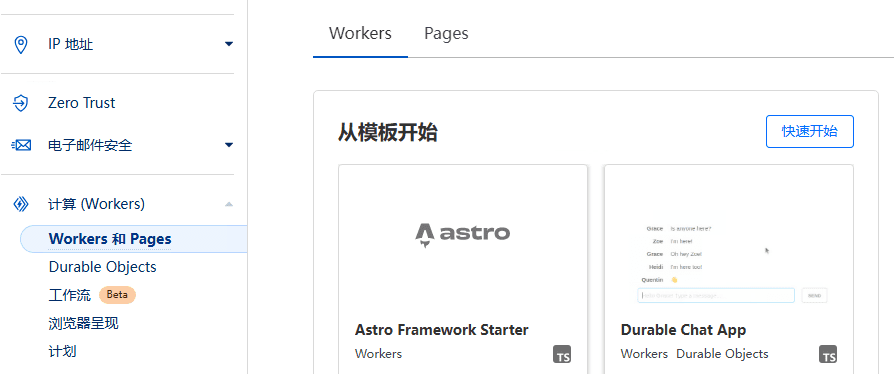Switch to the Workers tab
The width and height of the screenshot is (894, 374).
pyautogui.click(x=360, y=33)
